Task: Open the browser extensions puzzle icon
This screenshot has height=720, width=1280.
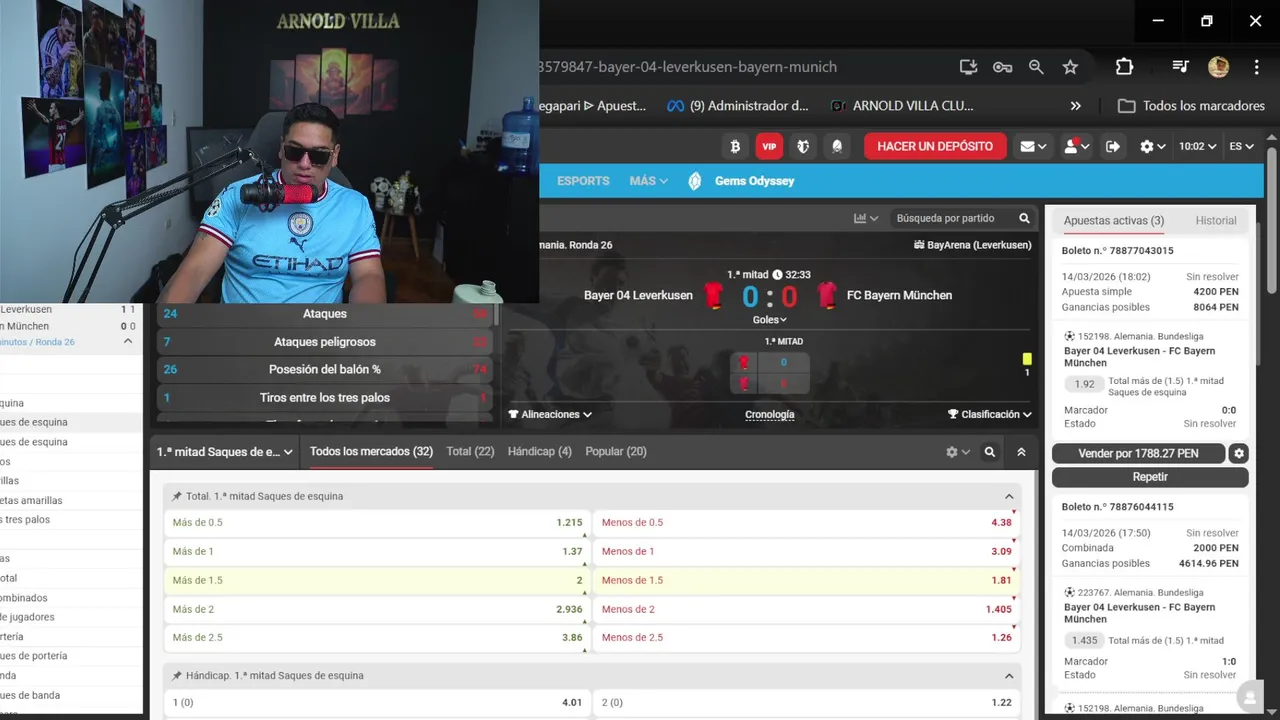Action: tap(1124, 67)
